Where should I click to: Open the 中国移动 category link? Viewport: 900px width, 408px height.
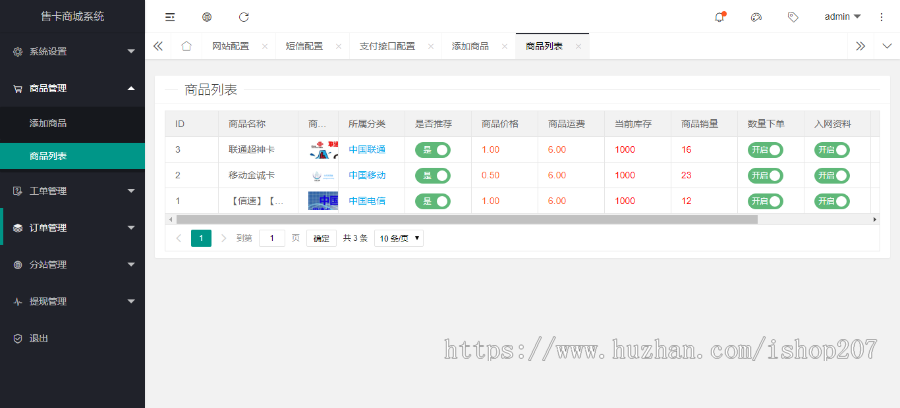point(367,175)
